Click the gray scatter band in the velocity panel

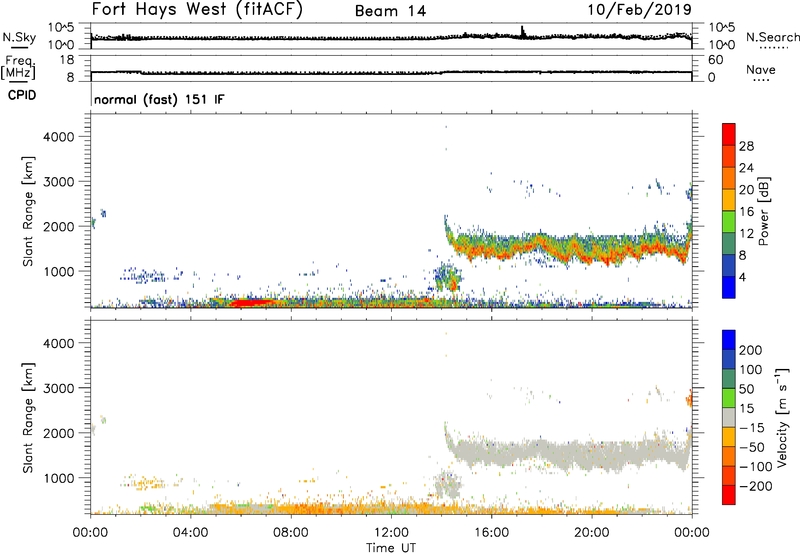[569, 453]
